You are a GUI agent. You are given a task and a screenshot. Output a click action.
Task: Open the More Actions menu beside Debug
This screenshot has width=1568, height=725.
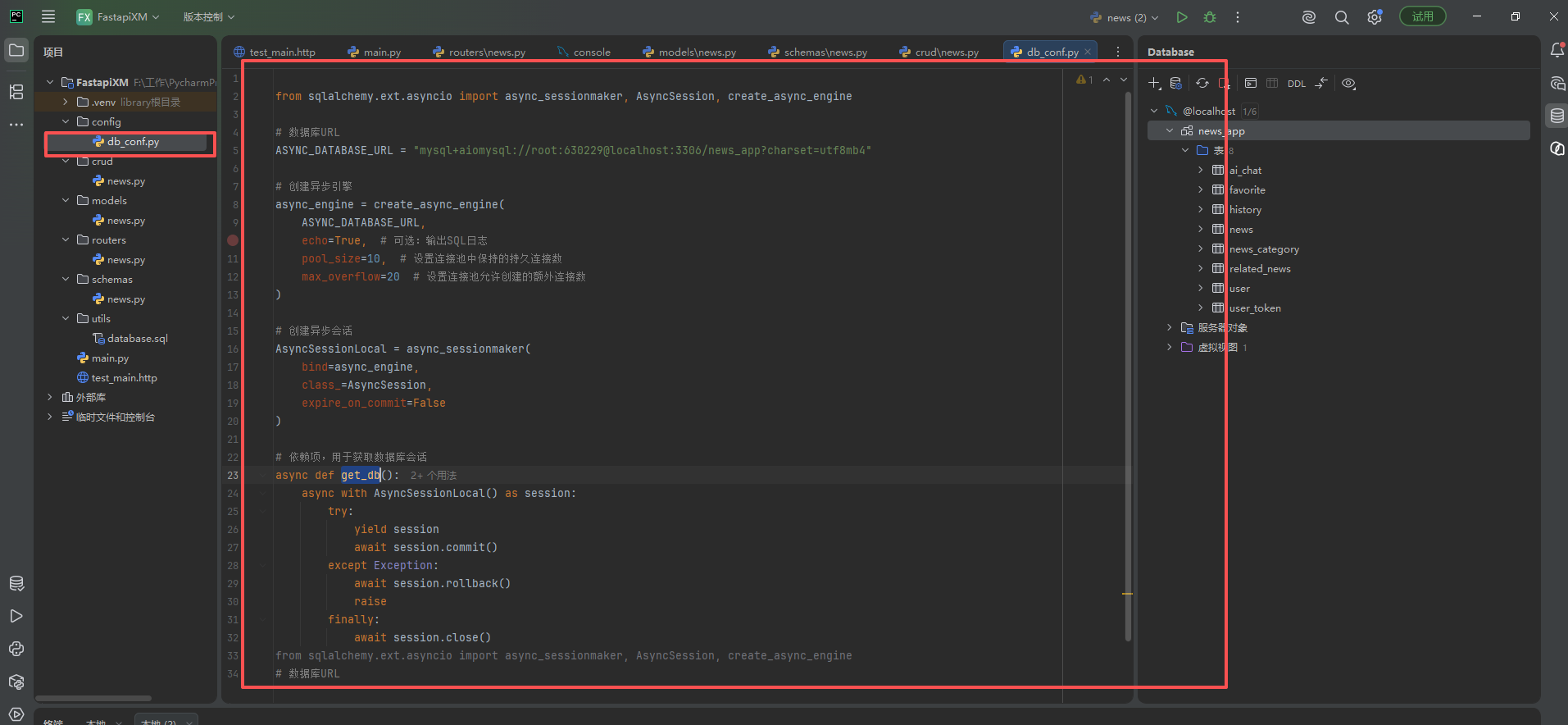click(1238, 17)
